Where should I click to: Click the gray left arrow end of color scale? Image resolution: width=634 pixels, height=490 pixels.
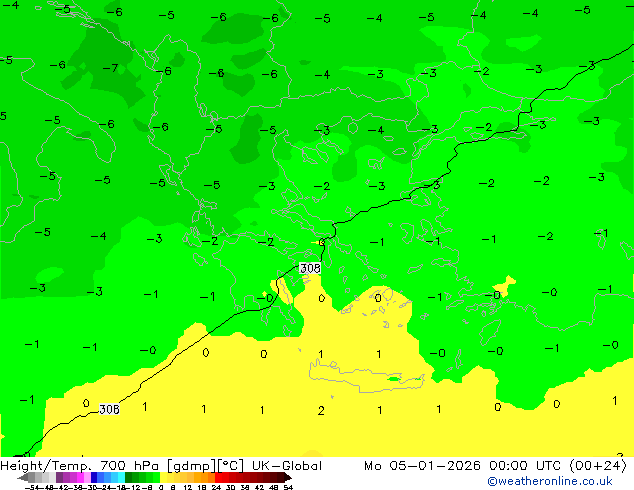23,478
